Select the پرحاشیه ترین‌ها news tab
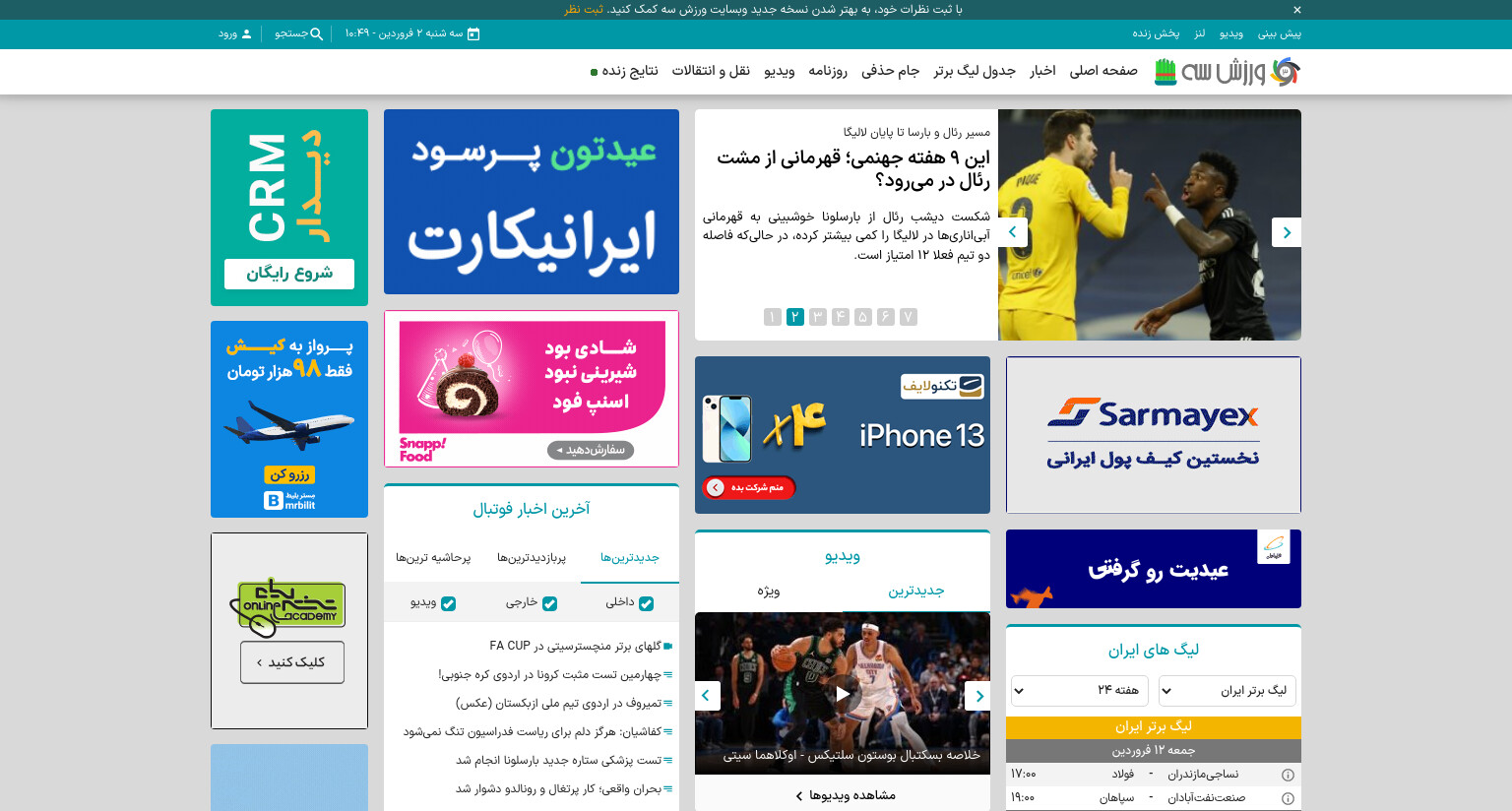1512x811 pixels. pos(433,558)
